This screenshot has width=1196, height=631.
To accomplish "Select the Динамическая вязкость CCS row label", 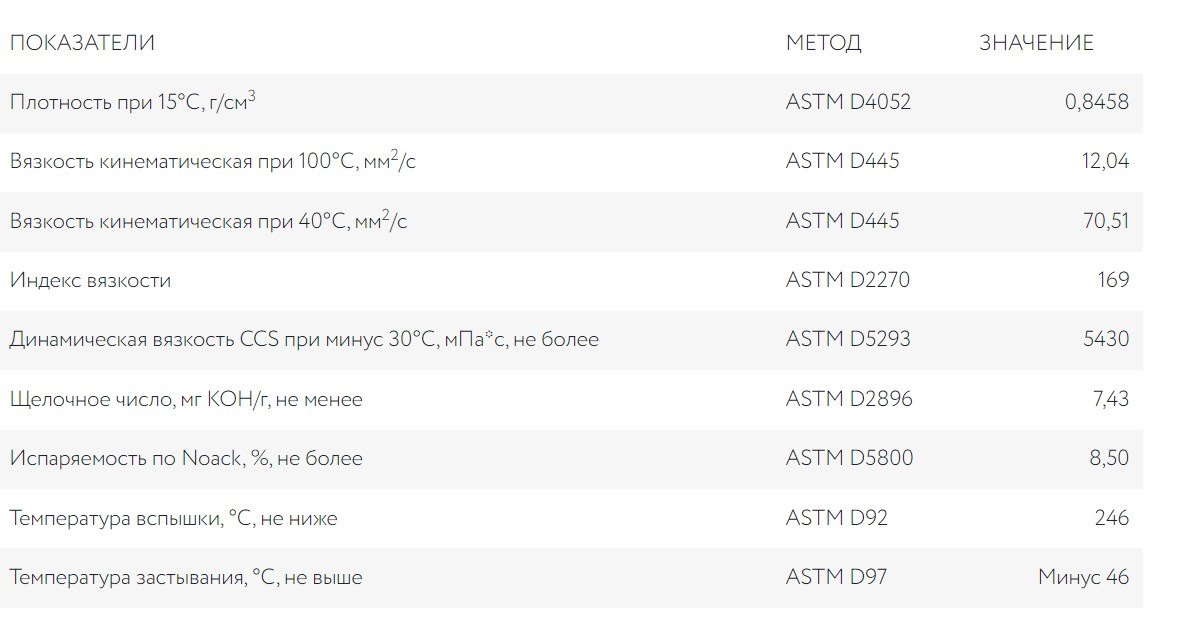I will 304,340.
